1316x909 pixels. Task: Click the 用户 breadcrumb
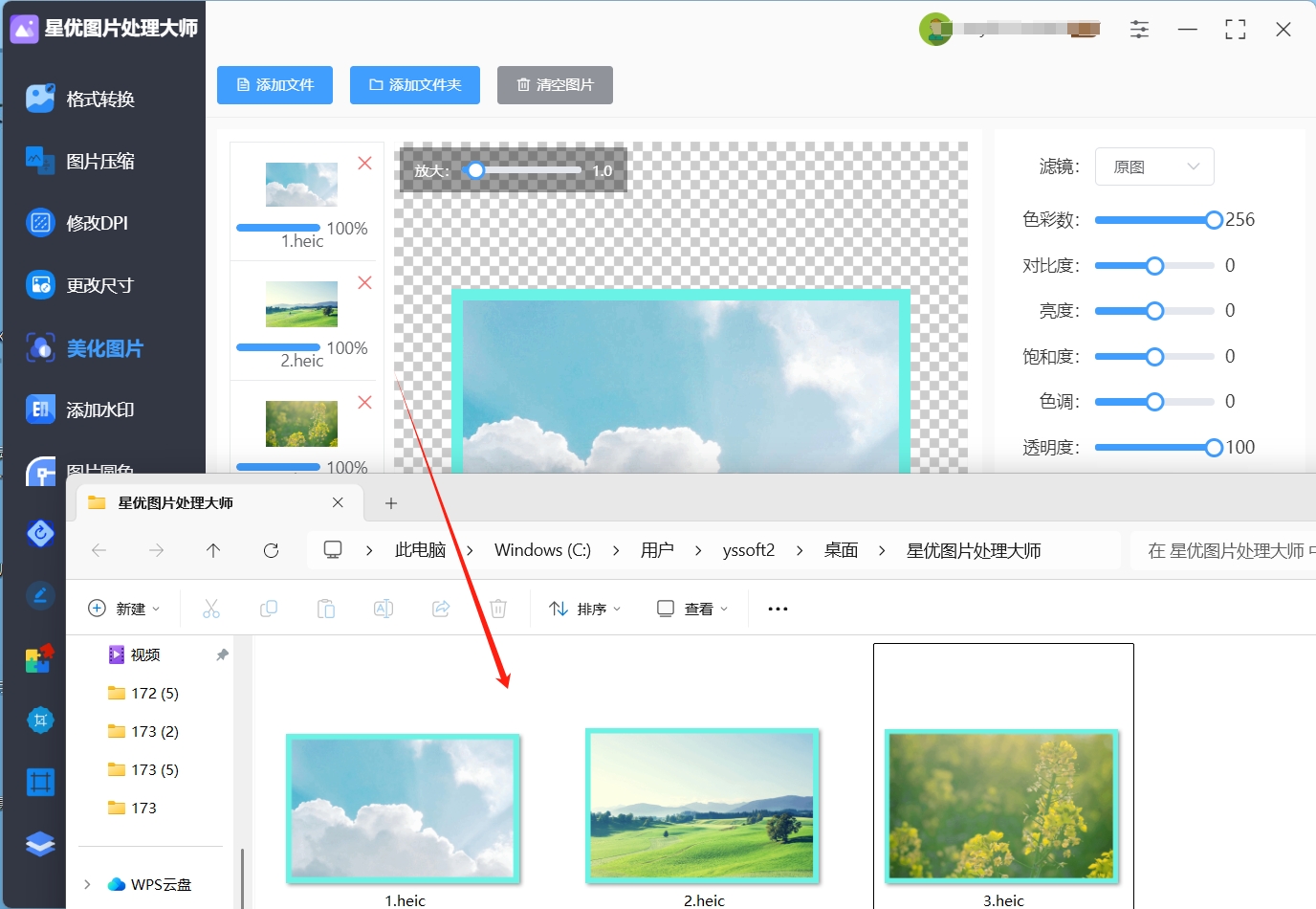657,550
